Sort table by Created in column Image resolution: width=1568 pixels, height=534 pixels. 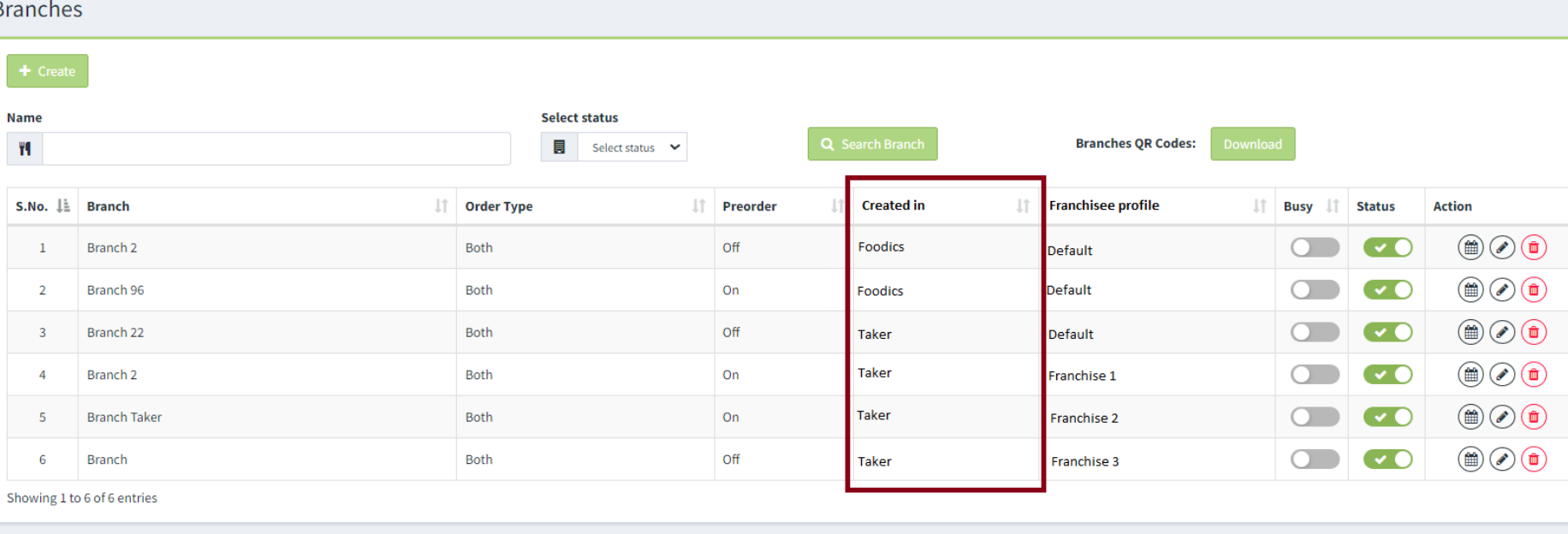[x=1023, y=205]
